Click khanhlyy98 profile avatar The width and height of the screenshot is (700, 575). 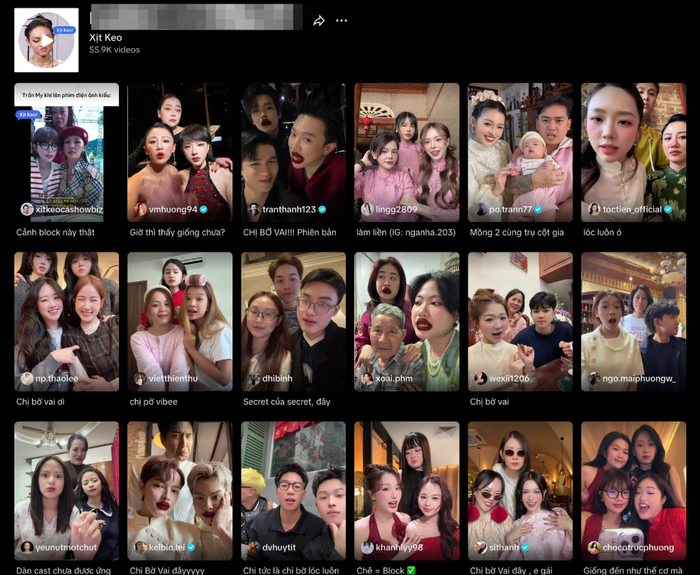[x=367, y=548]
